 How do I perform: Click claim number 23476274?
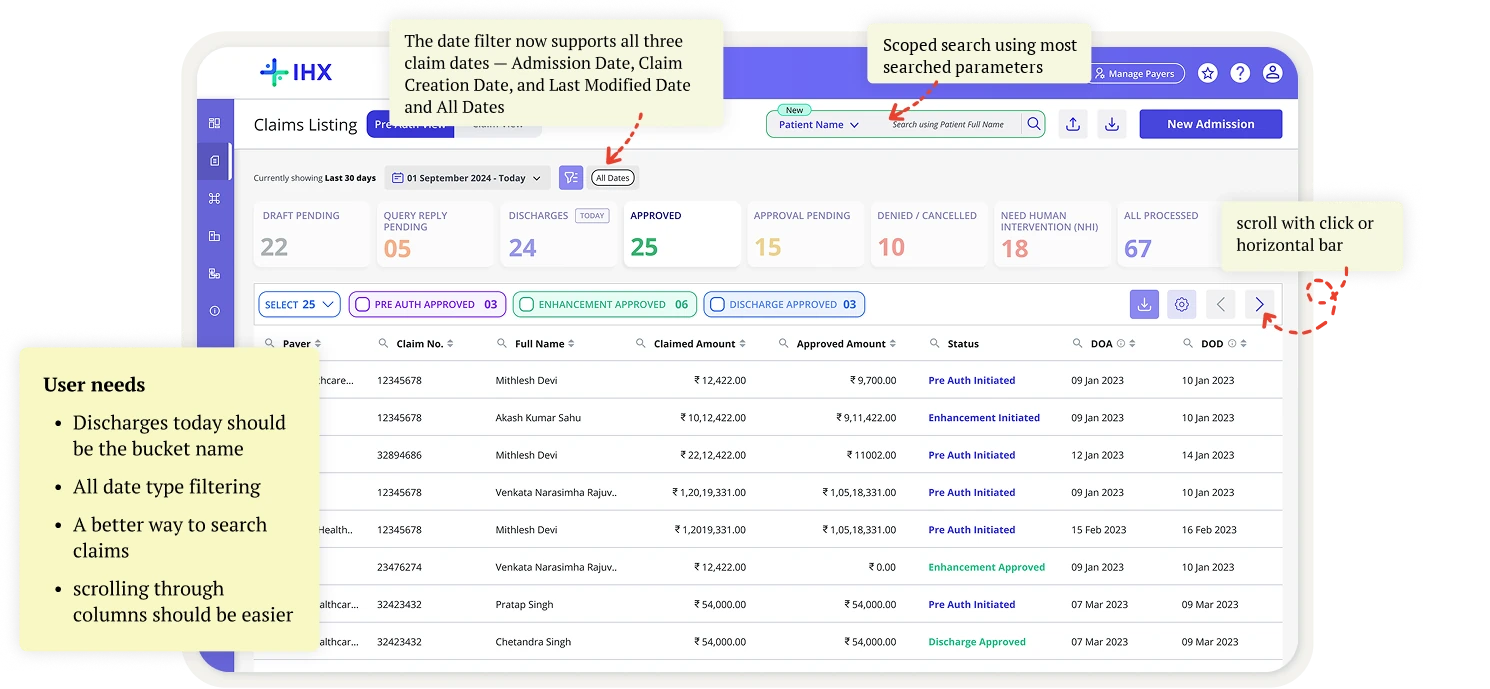tap(399, 567)
